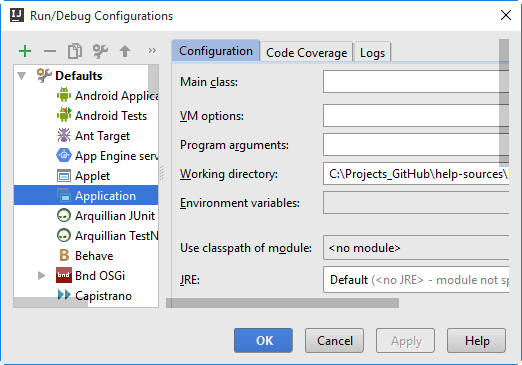Select the Behave configuration icon

coord(64,256)
